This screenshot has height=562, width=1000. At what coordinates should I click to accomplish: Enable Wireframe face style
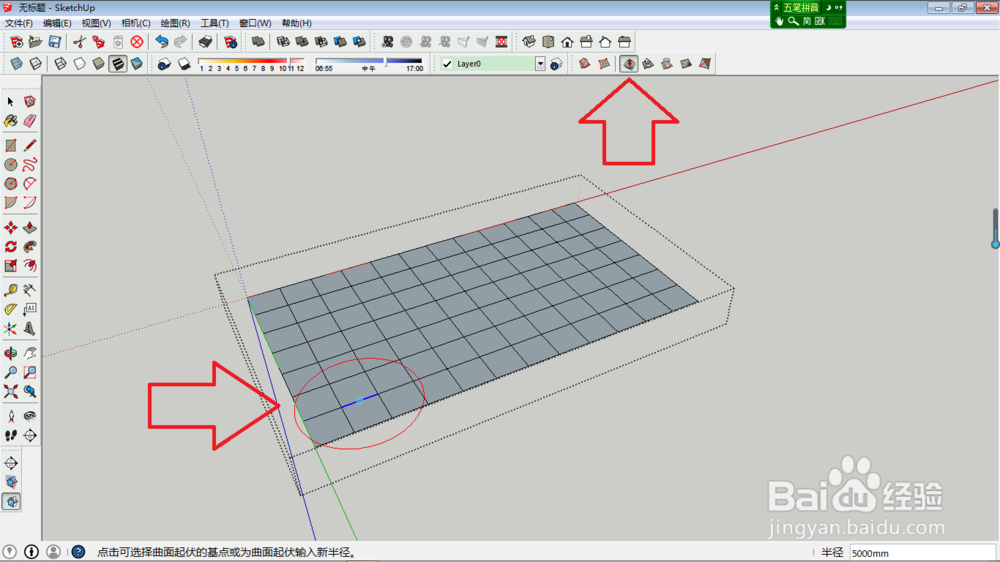[60, 64]
